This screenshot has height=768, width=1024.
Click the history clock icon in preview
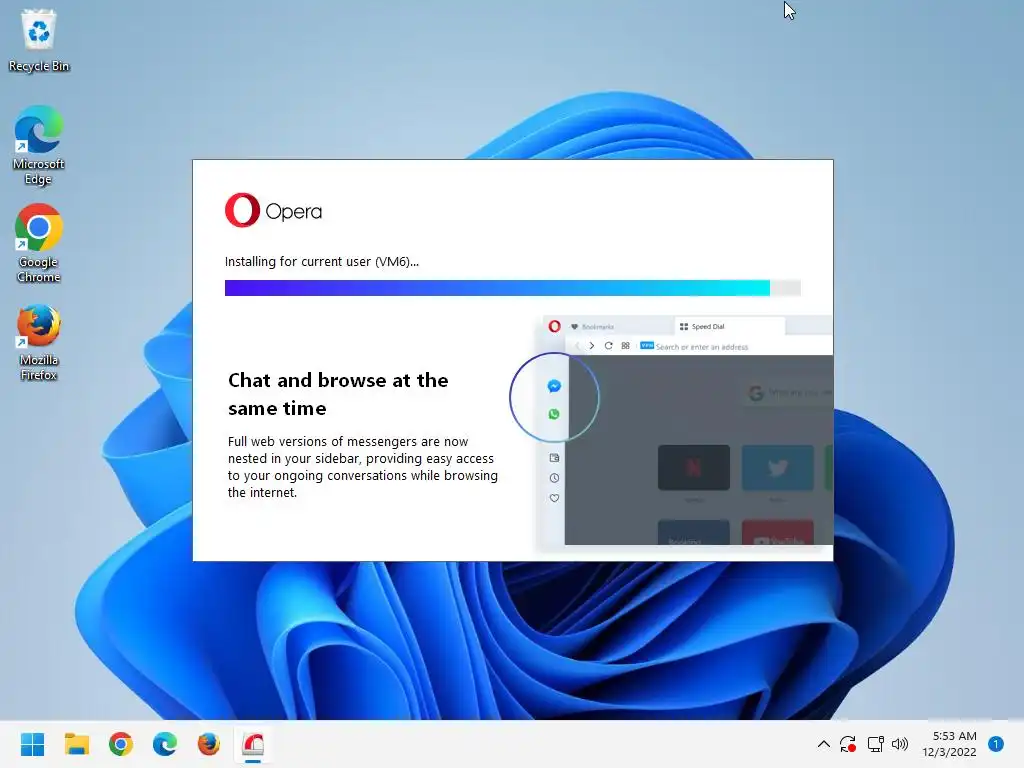click(554, 478)
